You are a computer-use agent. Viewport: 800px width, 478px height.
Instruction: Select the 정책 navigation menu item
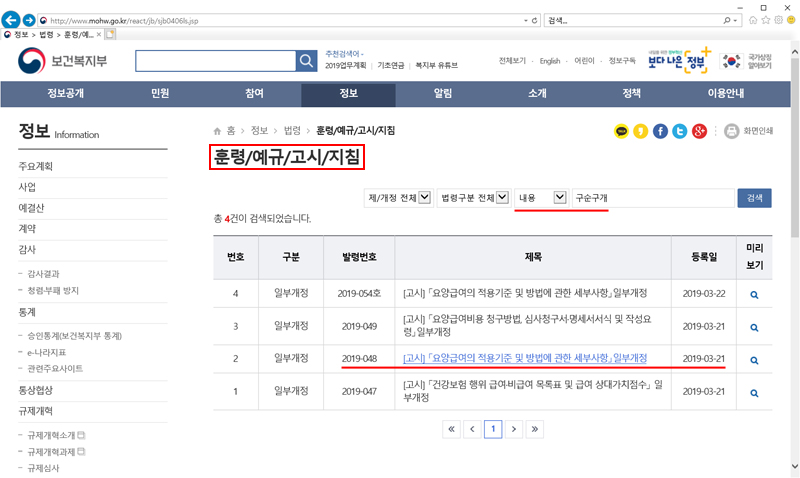coord(631,94)
